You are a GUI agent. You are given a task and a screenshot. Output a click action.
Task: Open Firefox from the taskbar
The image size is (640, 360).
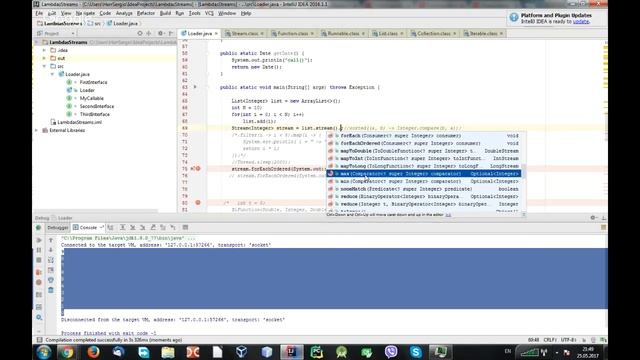[93, 352]
